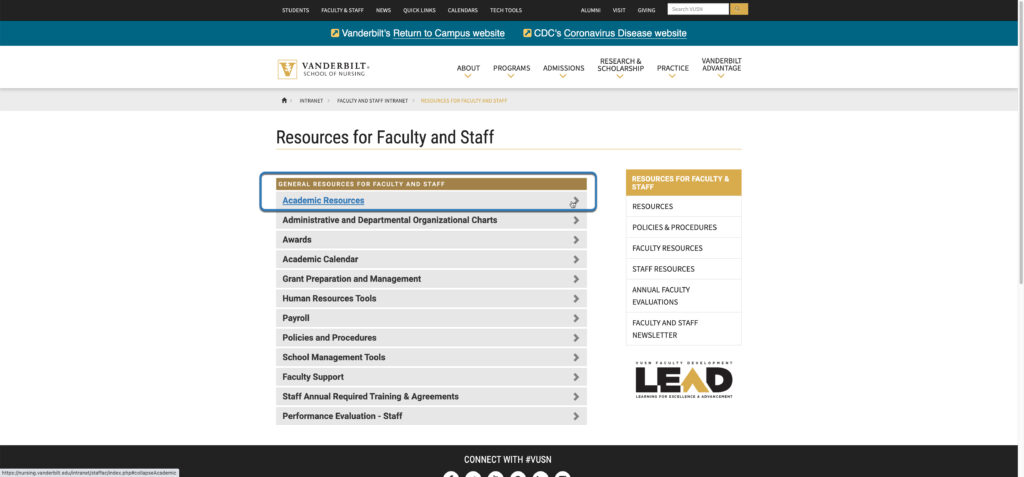Click the Vanderbilt School of Nursing logo

click(x=324, y=69)
